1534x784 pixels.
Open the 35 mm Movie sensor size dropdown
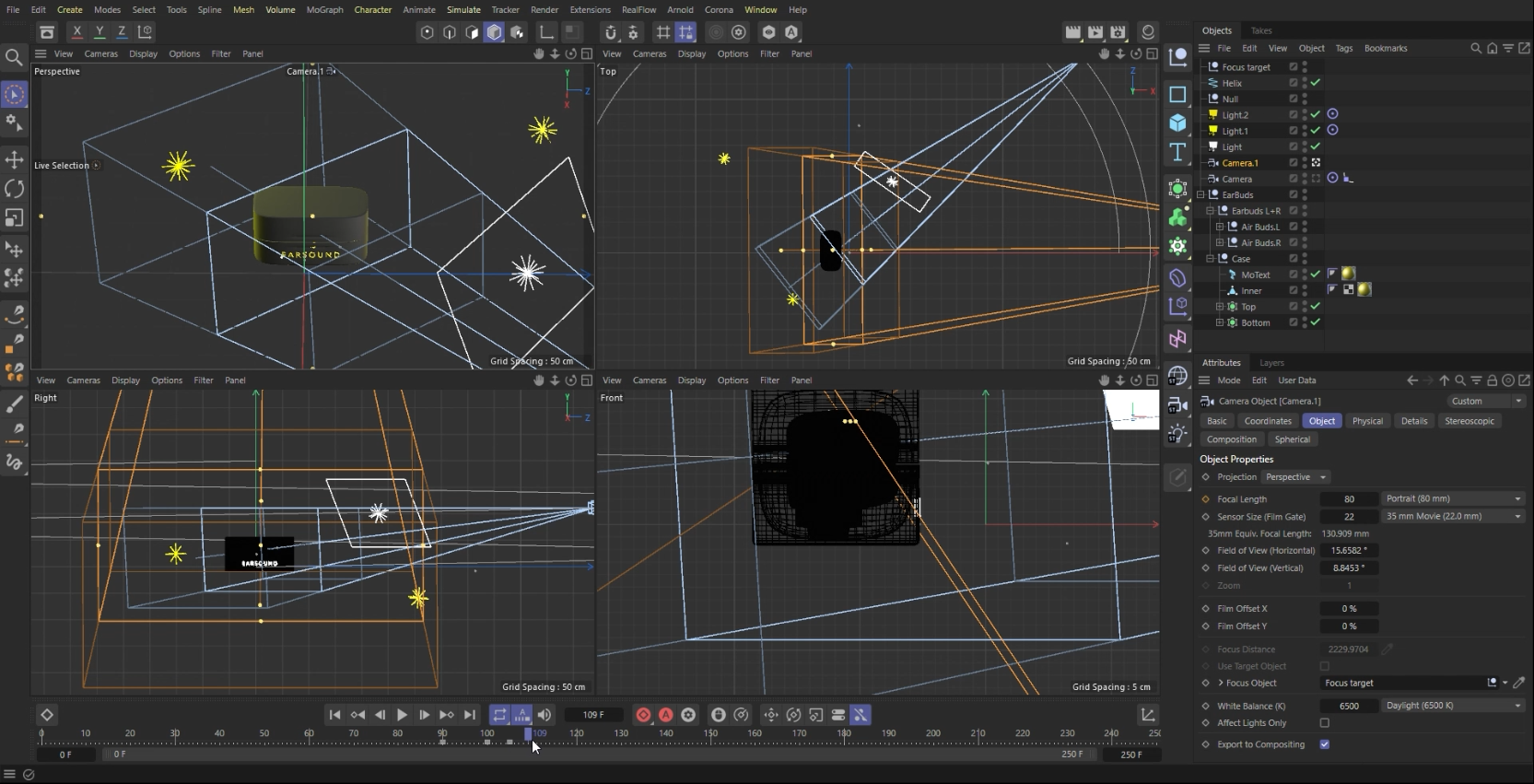pos(1453,516)
